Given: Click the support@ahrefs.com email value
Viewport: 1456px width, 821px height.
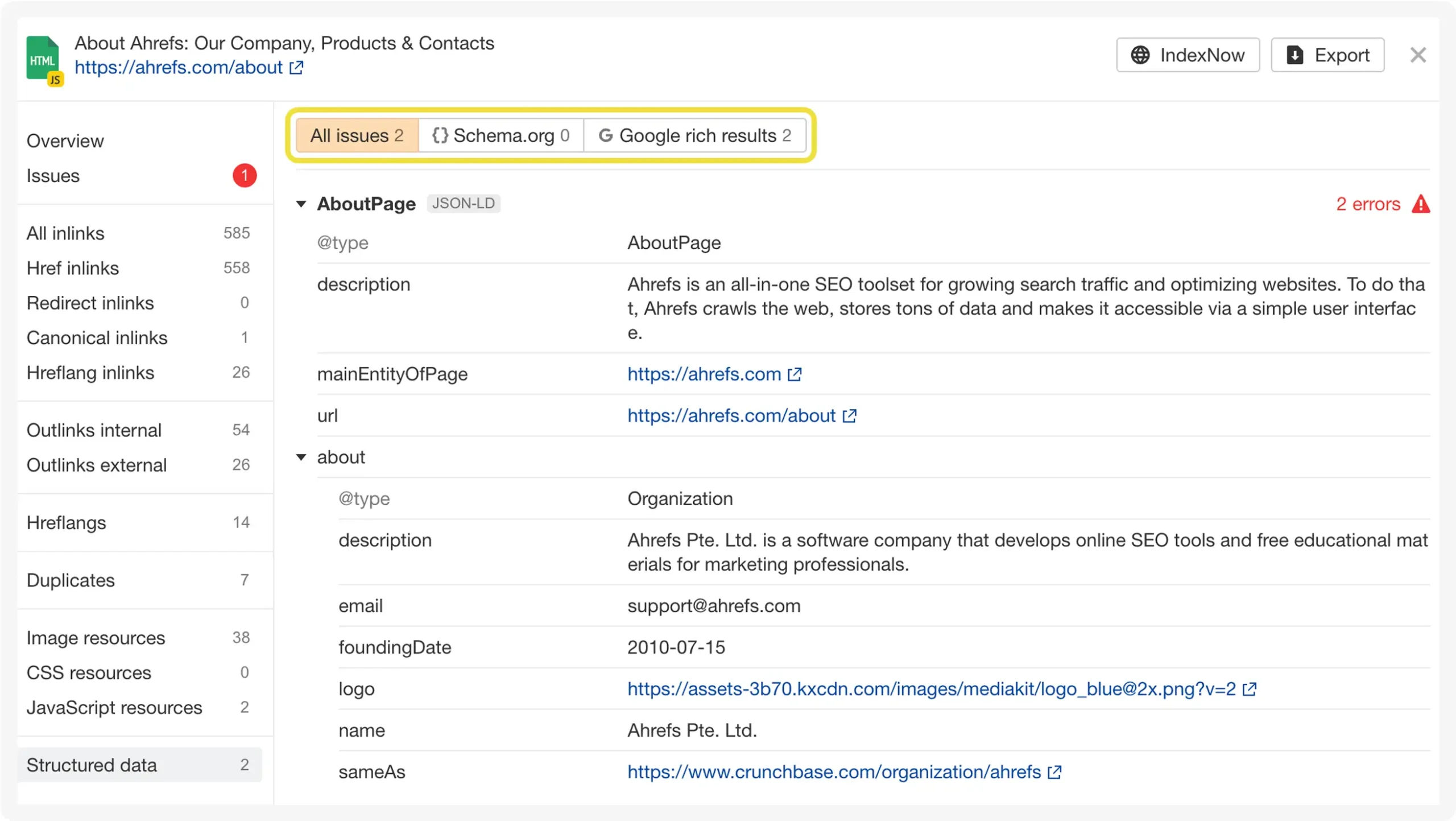Looking at the screenshot, I should click(714, 606).
